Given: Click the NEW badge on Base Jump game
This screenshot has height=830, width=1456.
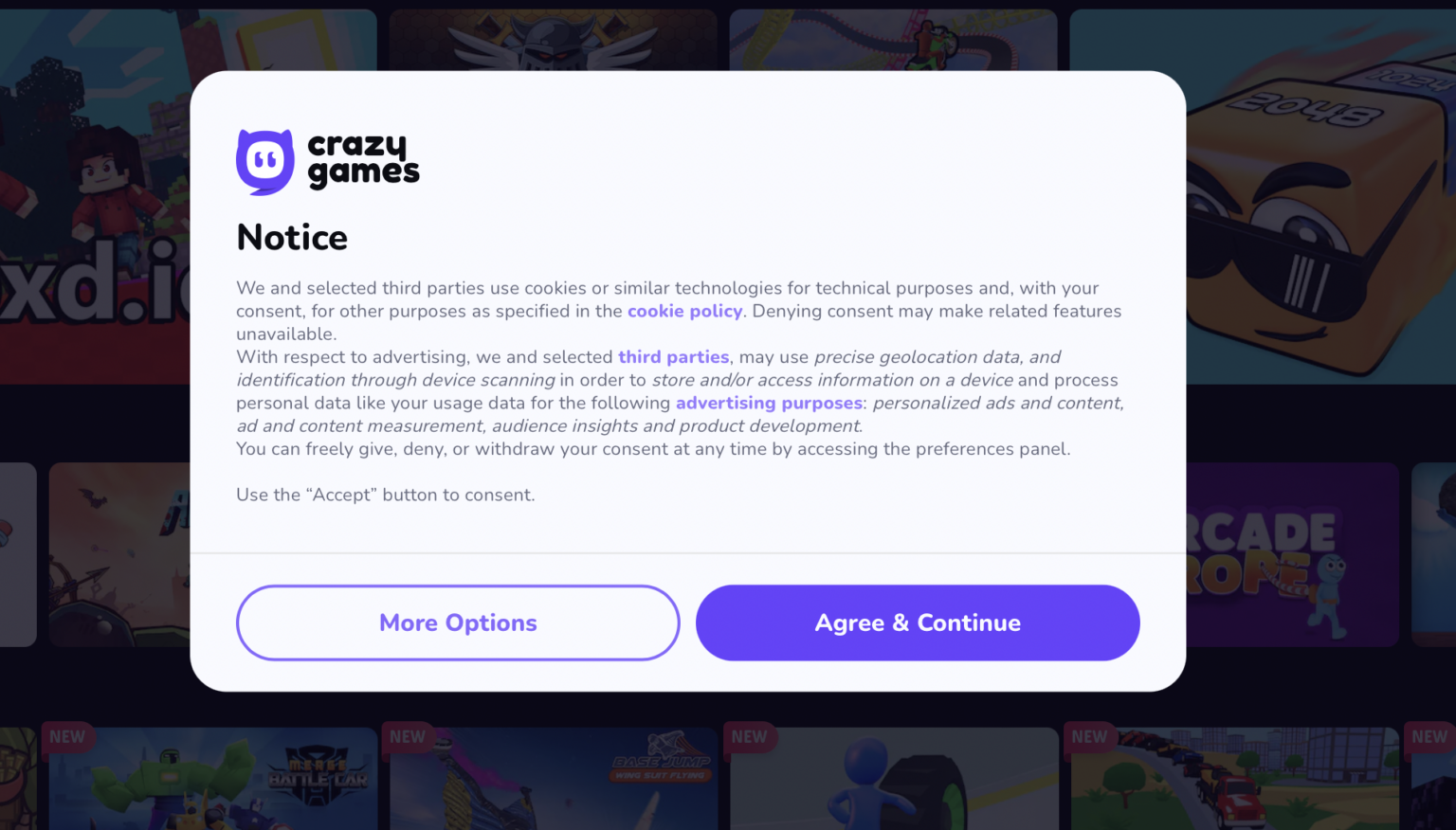Looking at the screenshot, I should click(408, 736).
